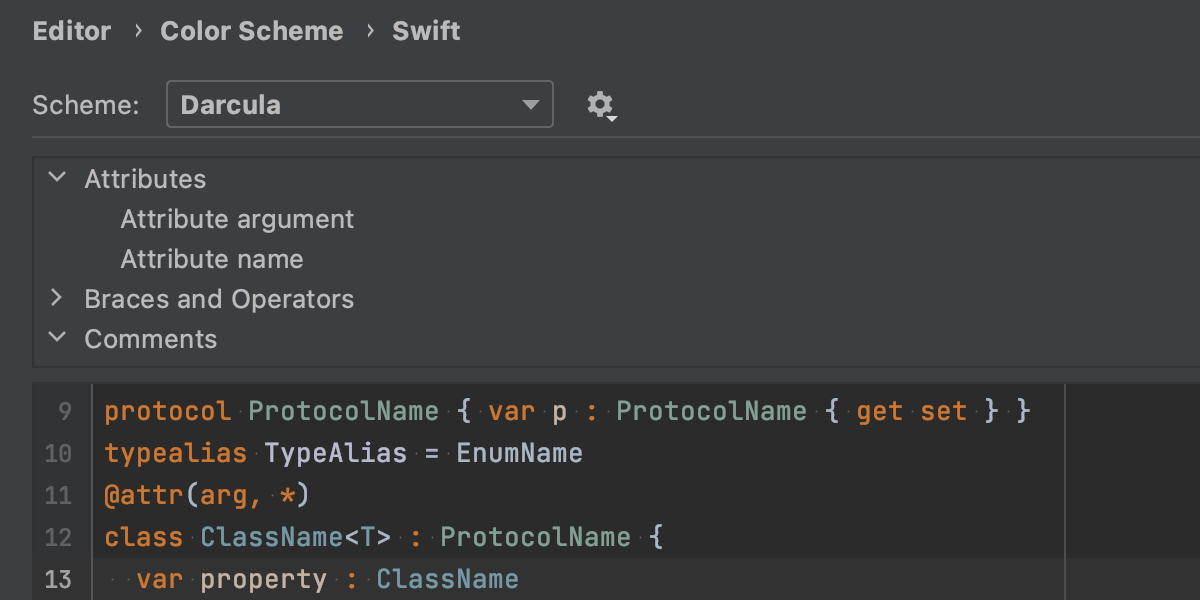
Task: Select the Braces and Operators category
Action: pyautogui.click(x=219, y=299)
